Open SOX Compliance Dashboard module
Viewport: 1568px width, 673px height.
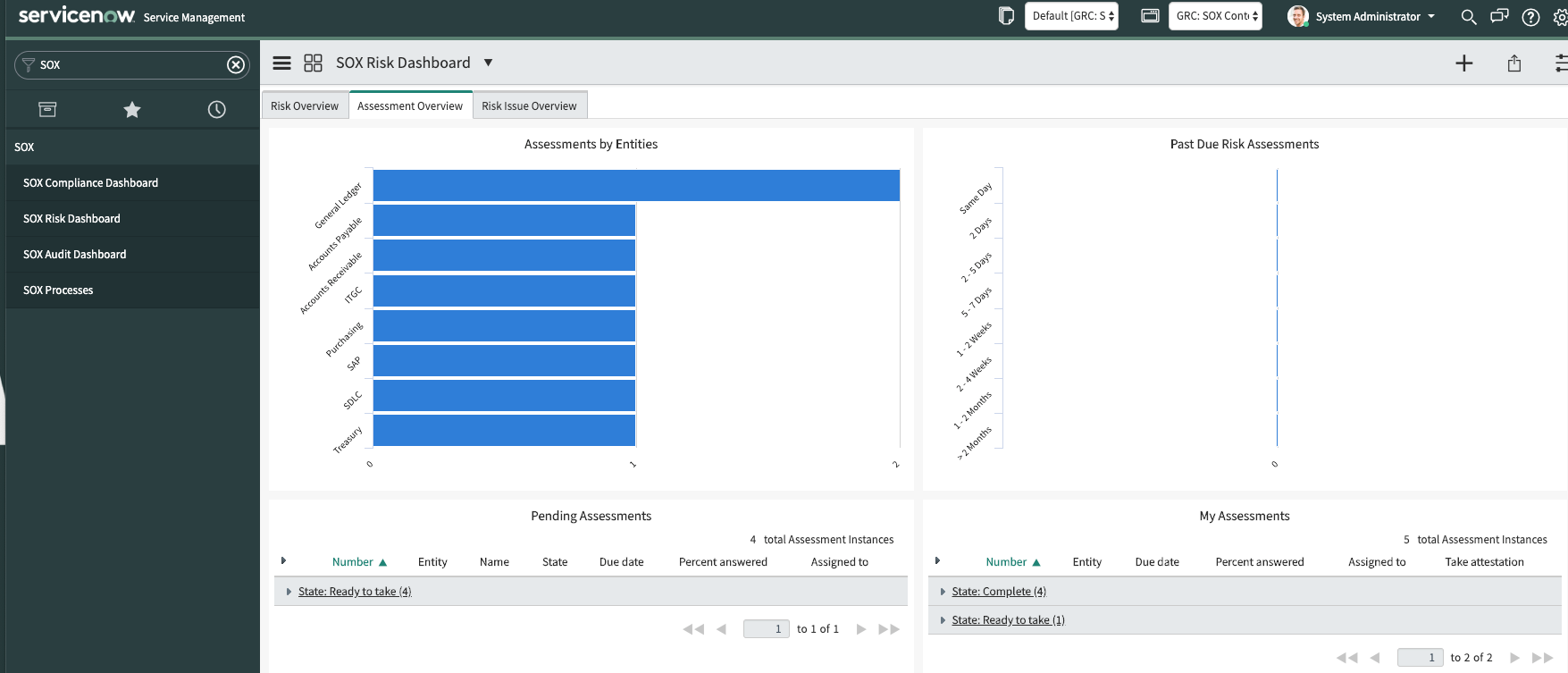[133, 183]
